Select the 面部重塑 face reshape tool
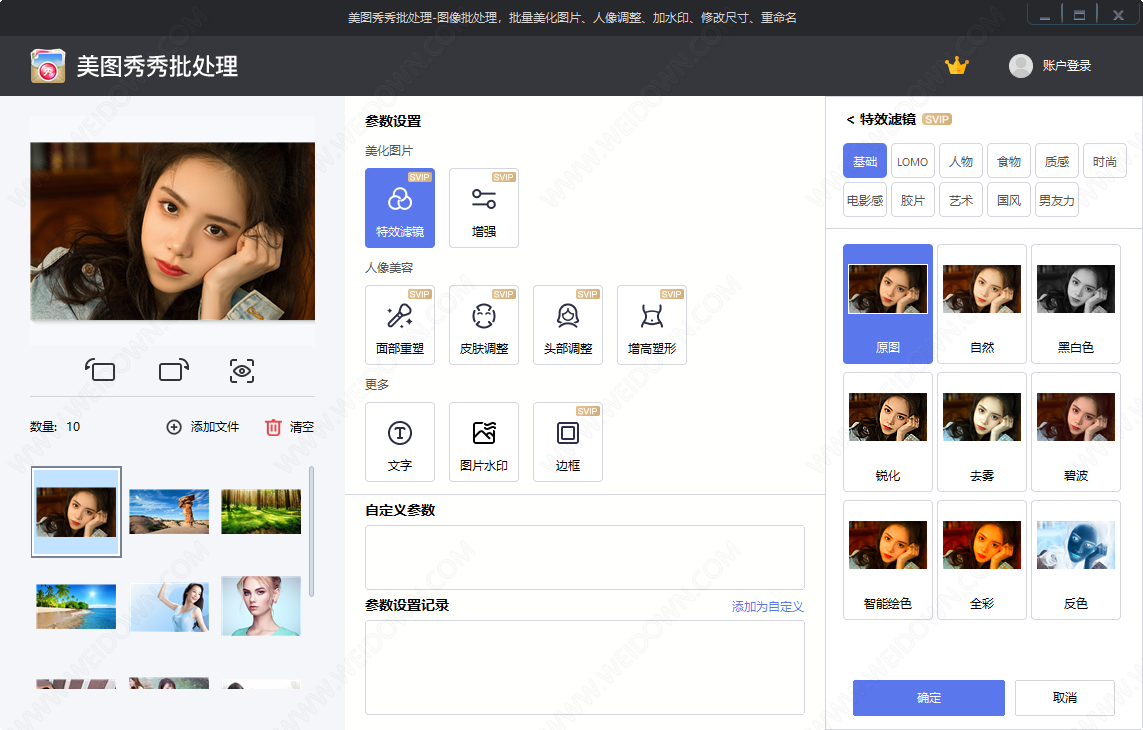1143x730 pixels. click(x=399, y=325)
